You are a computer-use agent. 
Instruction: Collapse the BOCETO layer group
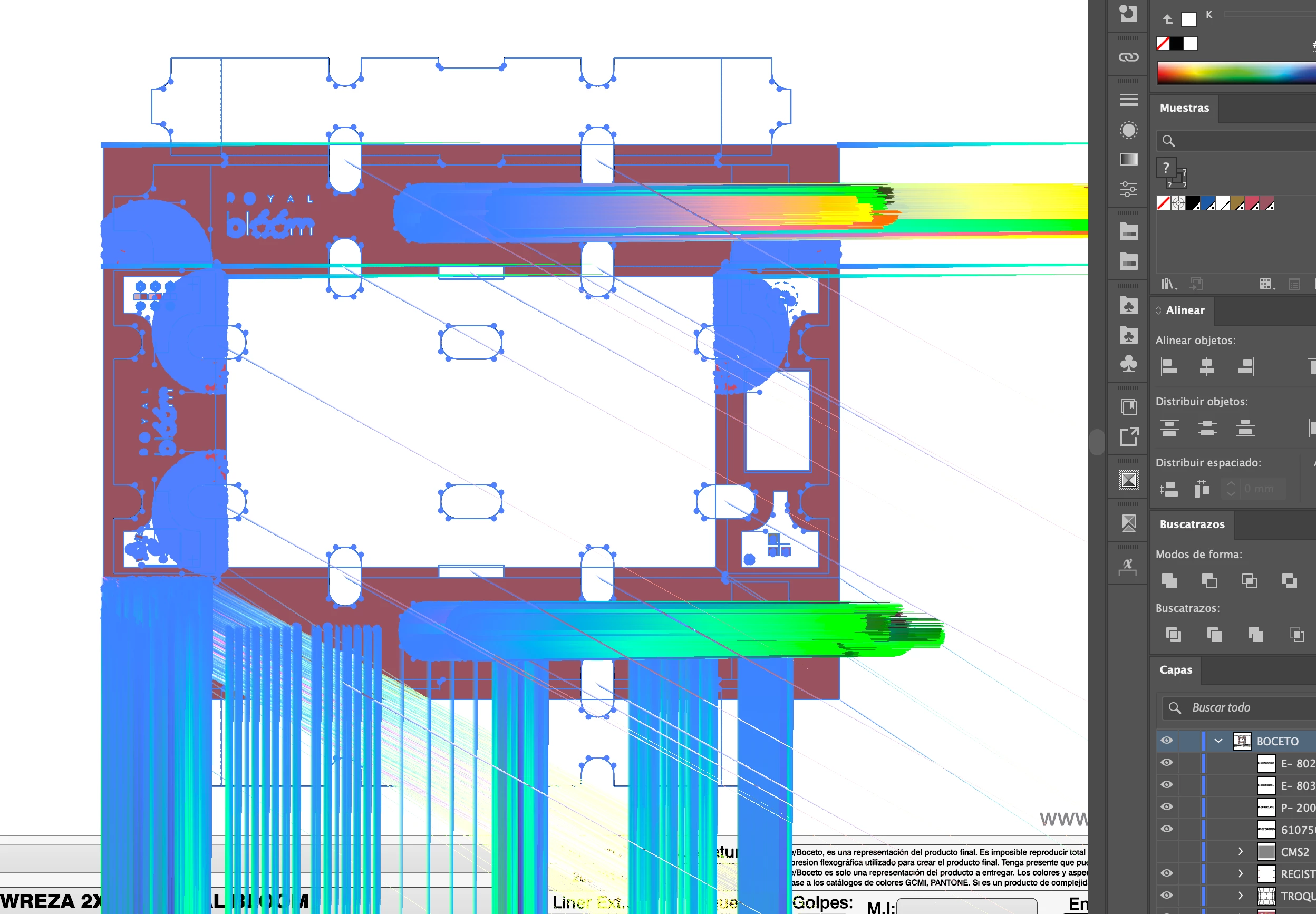(x=1218, y=741)
